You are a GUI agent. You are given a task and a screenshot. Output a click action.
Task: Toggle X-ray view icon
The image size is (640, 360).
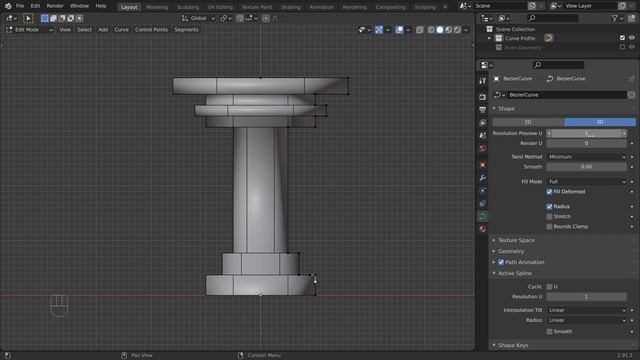420,30
